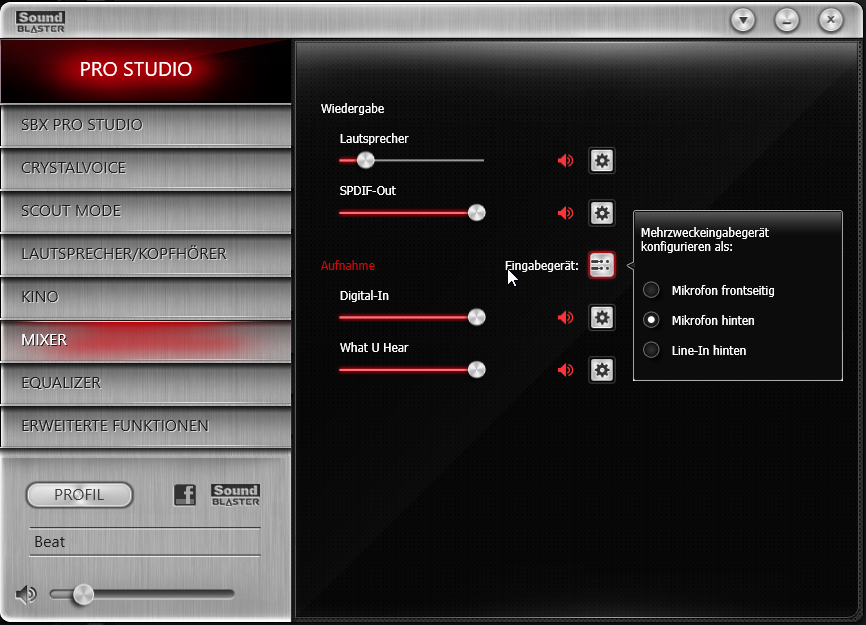The height and width of the screenshot is (625, 866).
Task: Open Lautsprecher settings gear
Action: click(x=601, y=161)
